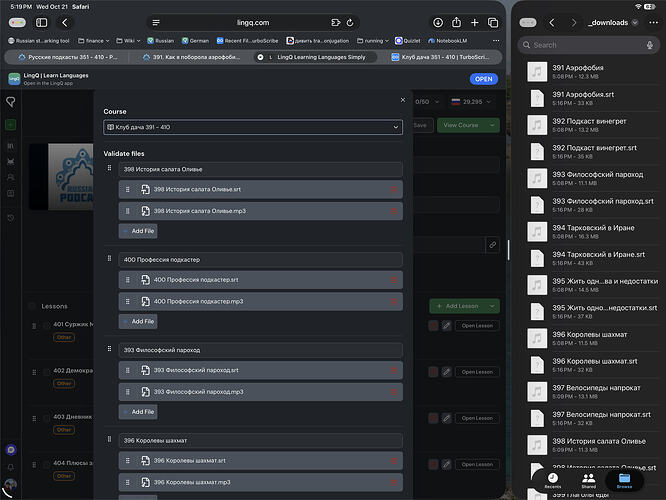Delete 396 Королевы шахмат.srt file

pyautogui.click(x=394, y=461)
